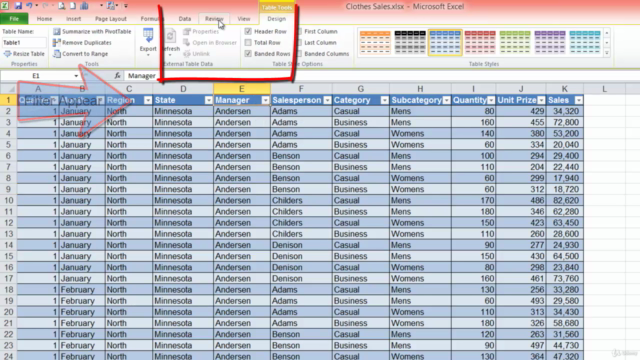Click the Select All corner of the sheet
Image resolution: width=640 pixels, height=360 pixels.
9,89
